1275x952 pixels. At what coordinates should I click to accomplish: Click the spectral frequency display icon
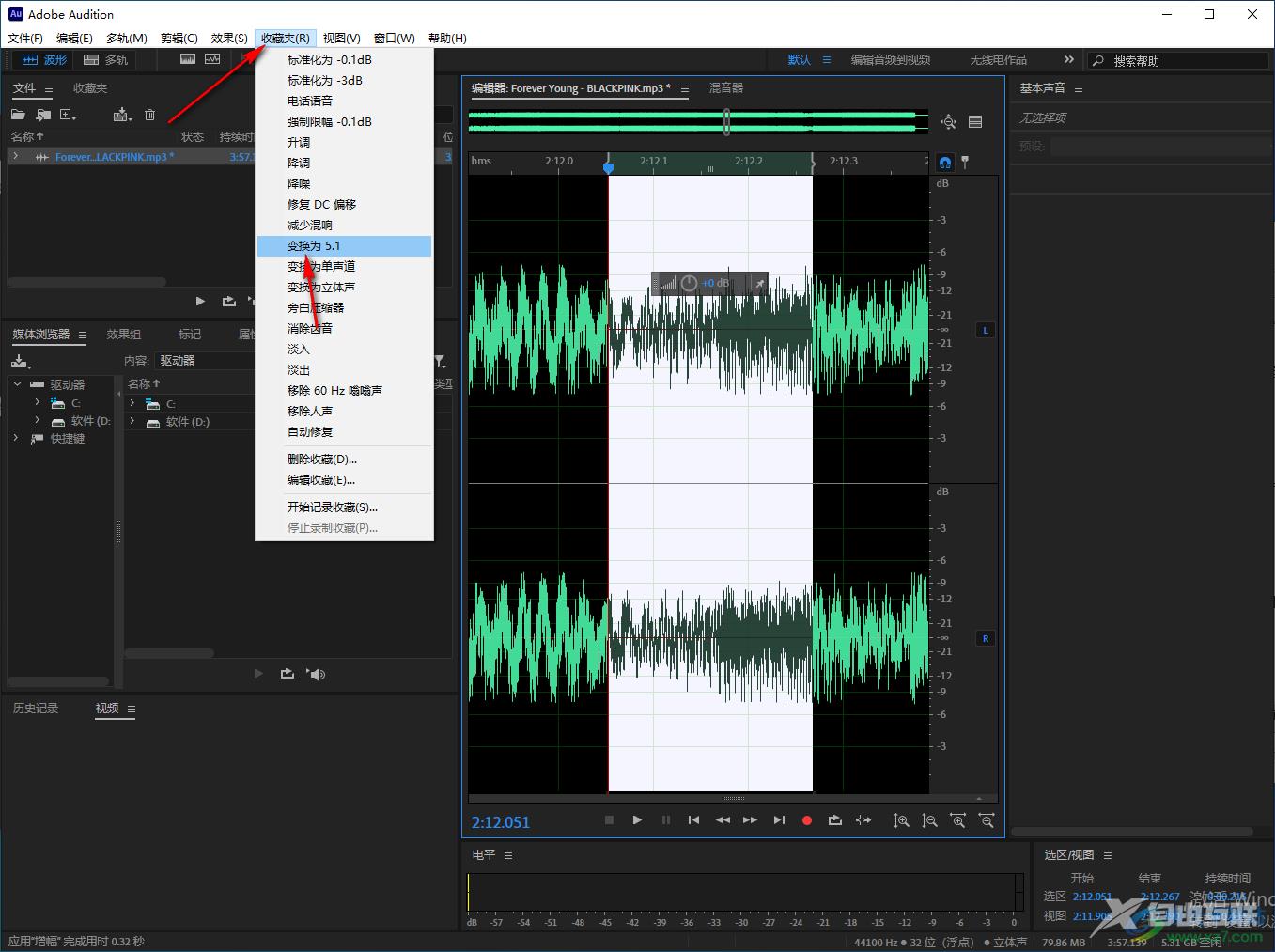188,59
